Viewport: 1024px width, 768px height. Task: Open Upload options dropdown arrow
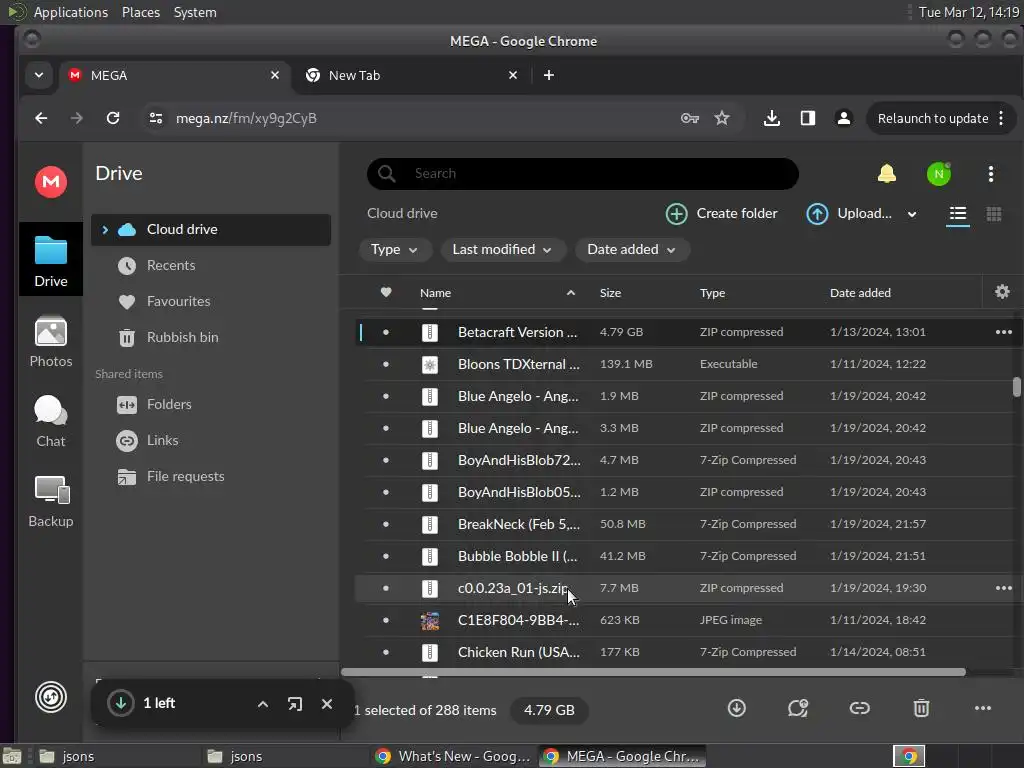(912, 214)
